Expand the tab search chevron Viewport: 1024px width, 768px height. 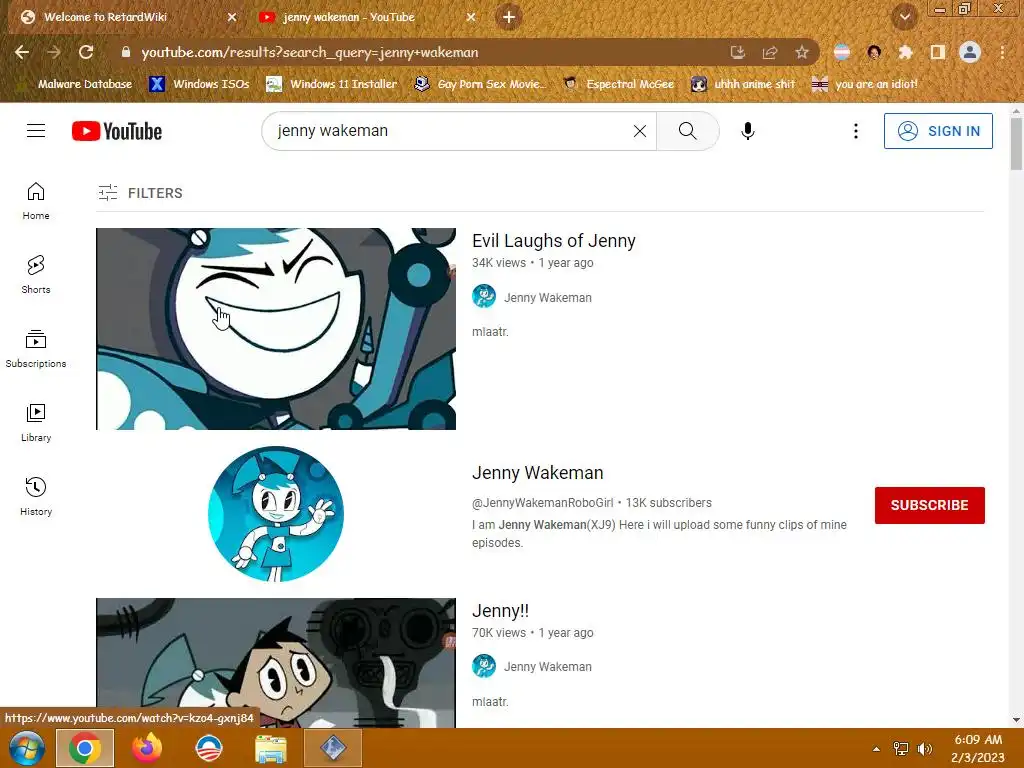[905, 17]
